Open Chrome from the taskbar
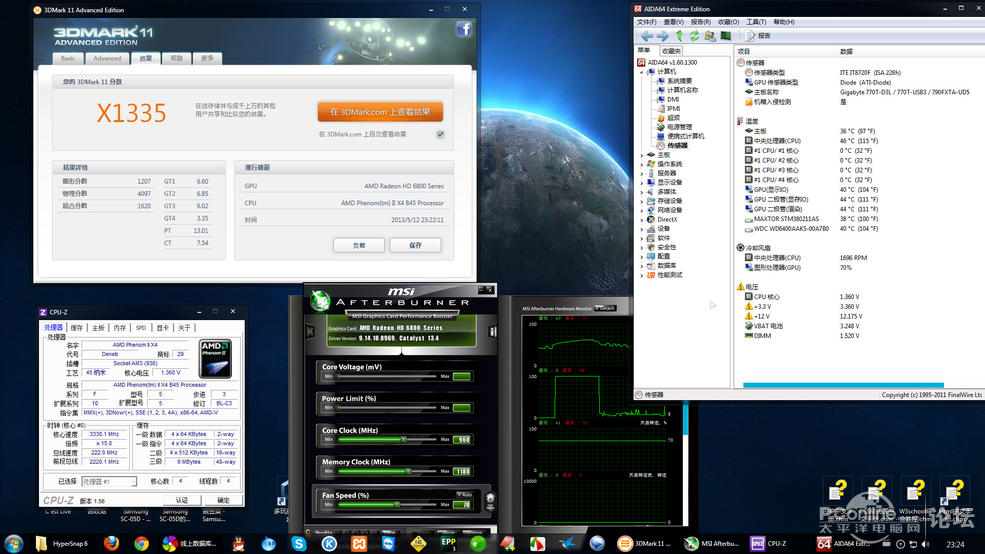 141,543
